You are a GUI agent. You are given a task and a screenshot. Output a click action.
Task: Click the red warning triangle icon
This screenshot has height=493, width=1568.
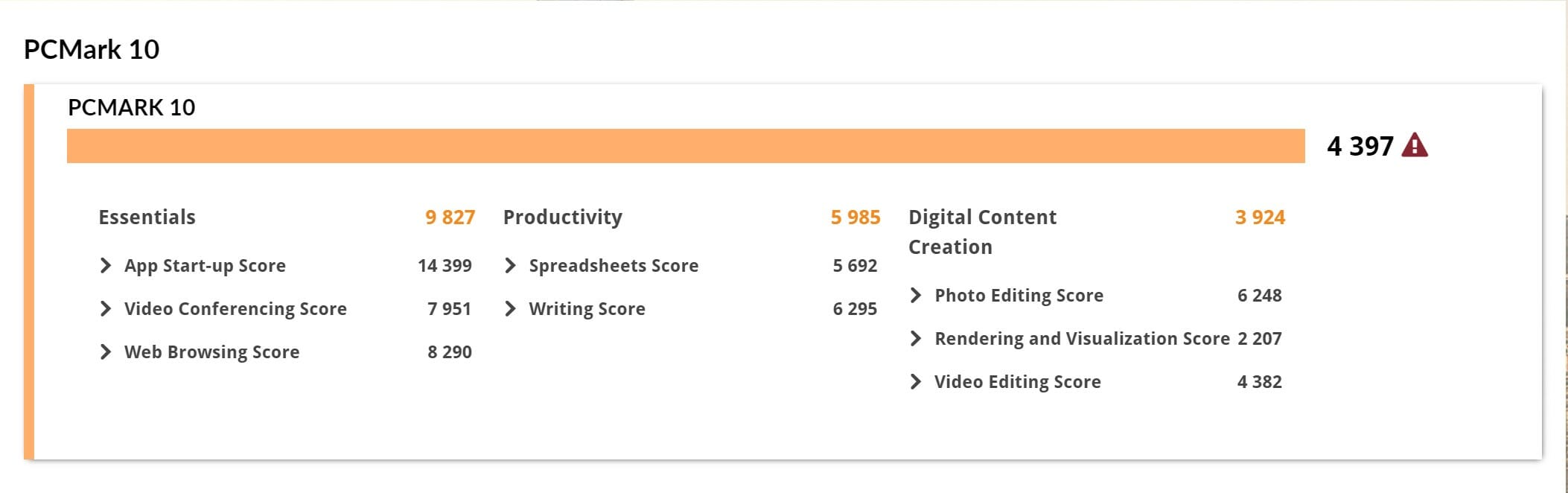(1414, 145)
